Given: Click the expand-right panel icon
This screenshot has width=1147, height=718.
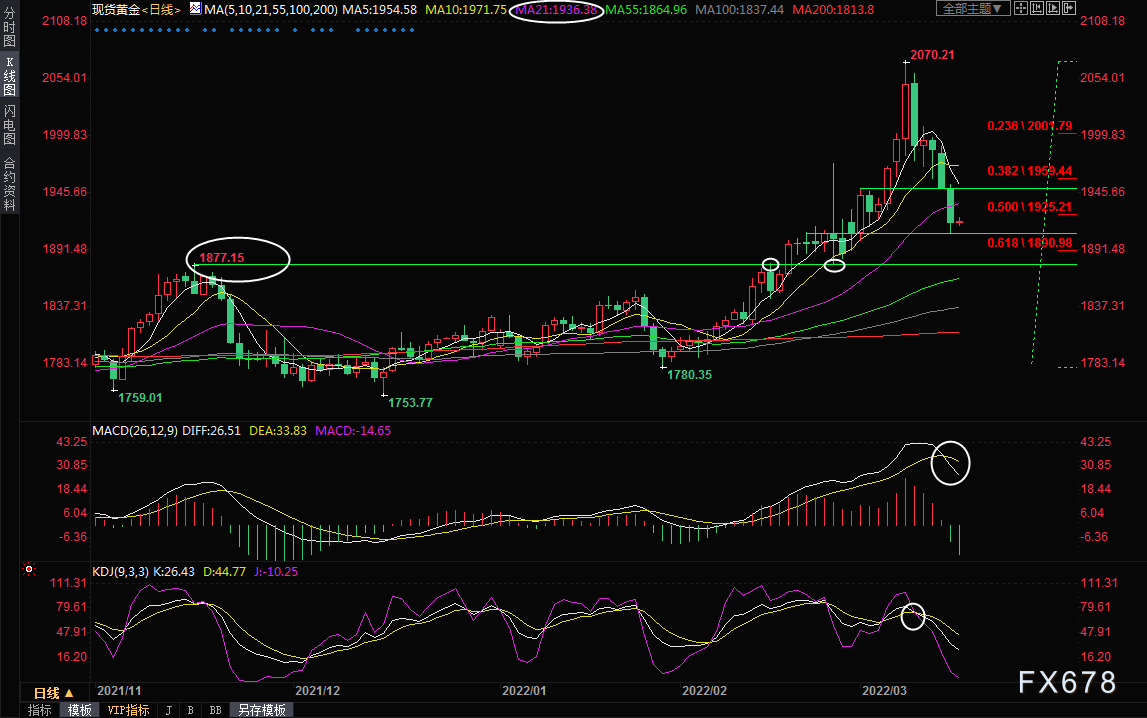Looking at the screenshot, I should [1069, 9].
